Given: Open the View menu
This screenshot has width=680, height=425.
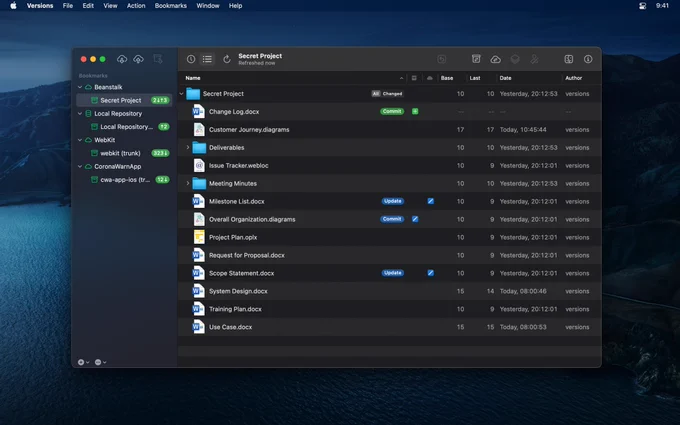Looking at the screenshot, I should pyautogui.click(x=110, y=6).
